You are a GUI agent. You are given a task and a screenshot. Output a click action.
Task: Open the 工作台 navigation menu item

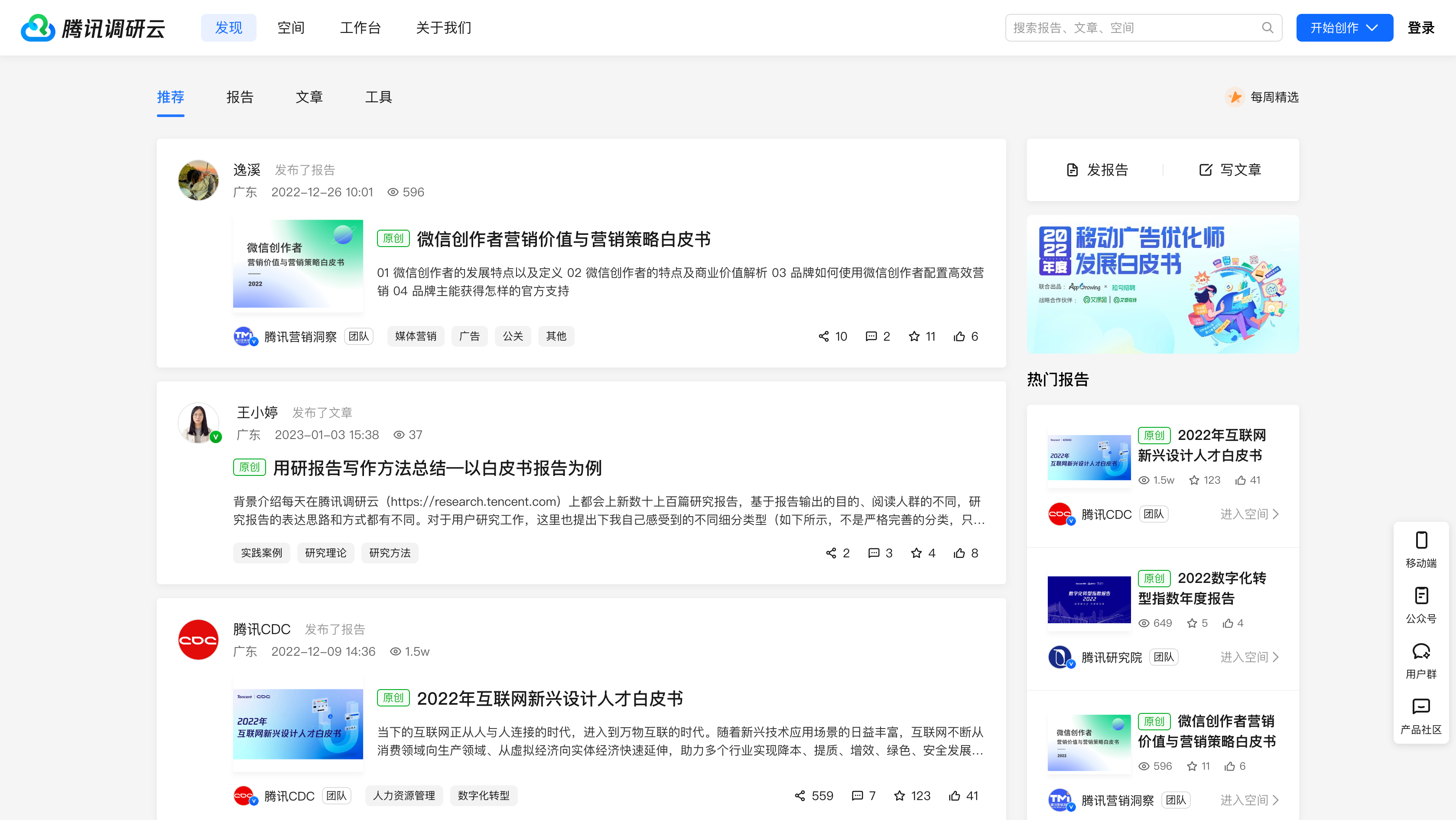[360, 28]
